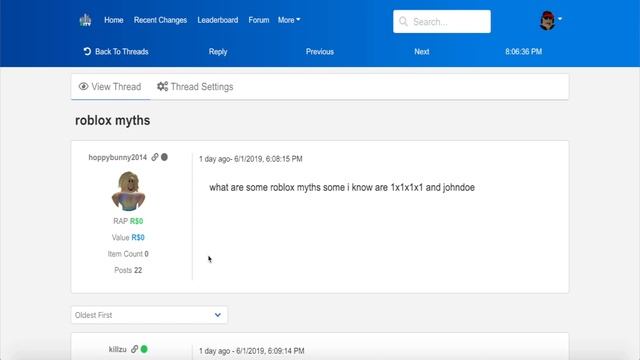
Task: Open the Oldest First sort dropdown
Action: point(149,315)
